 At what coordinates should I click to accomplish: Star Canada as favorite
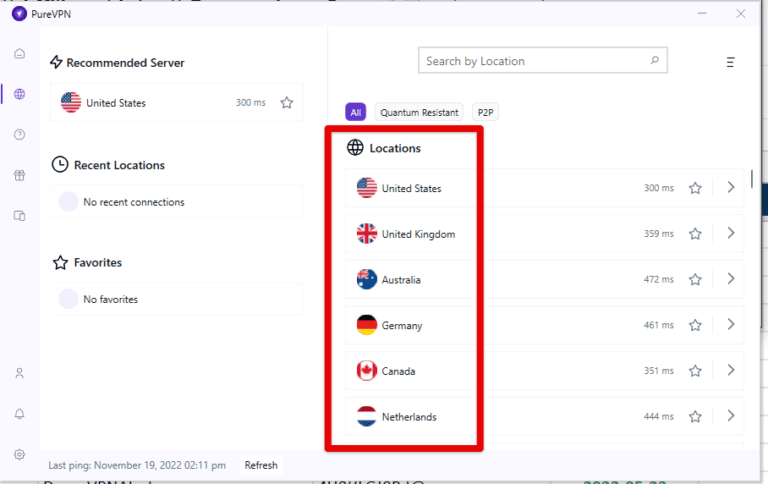[x=695, y=371]
